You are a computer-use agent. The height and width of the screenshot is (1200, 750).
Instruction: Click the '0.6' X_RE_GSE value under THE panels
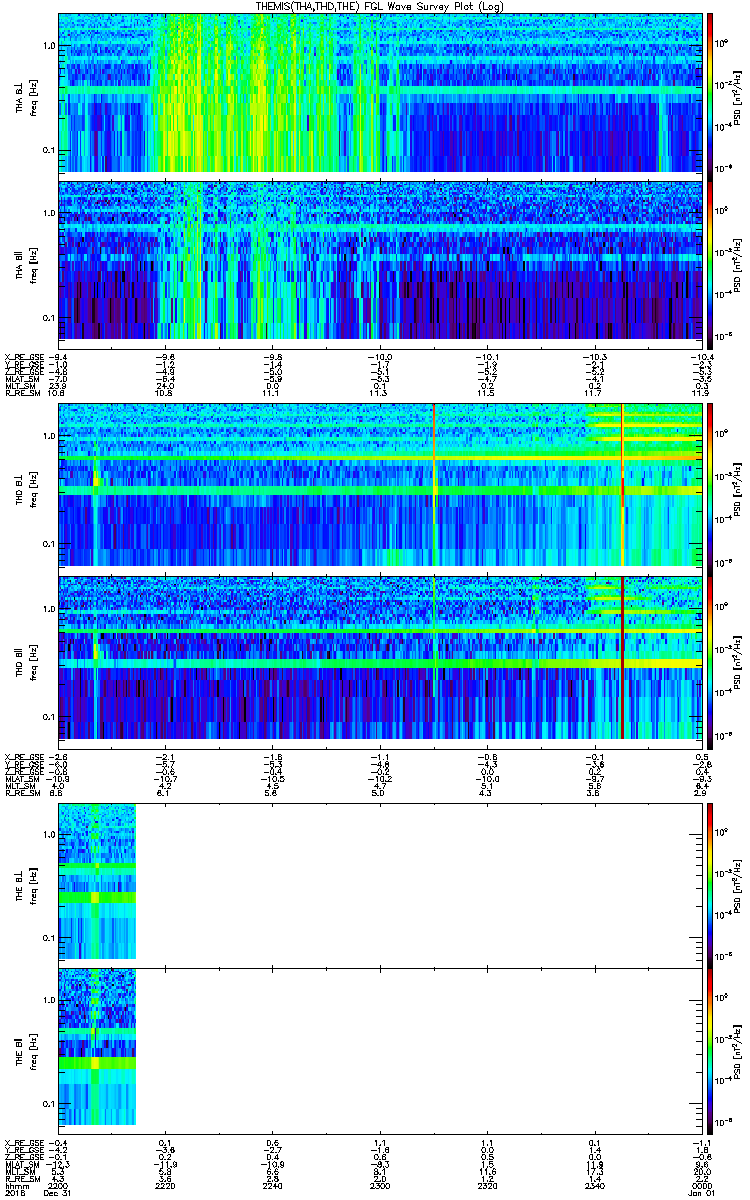pyautogui.click(x=272, y=1142)
